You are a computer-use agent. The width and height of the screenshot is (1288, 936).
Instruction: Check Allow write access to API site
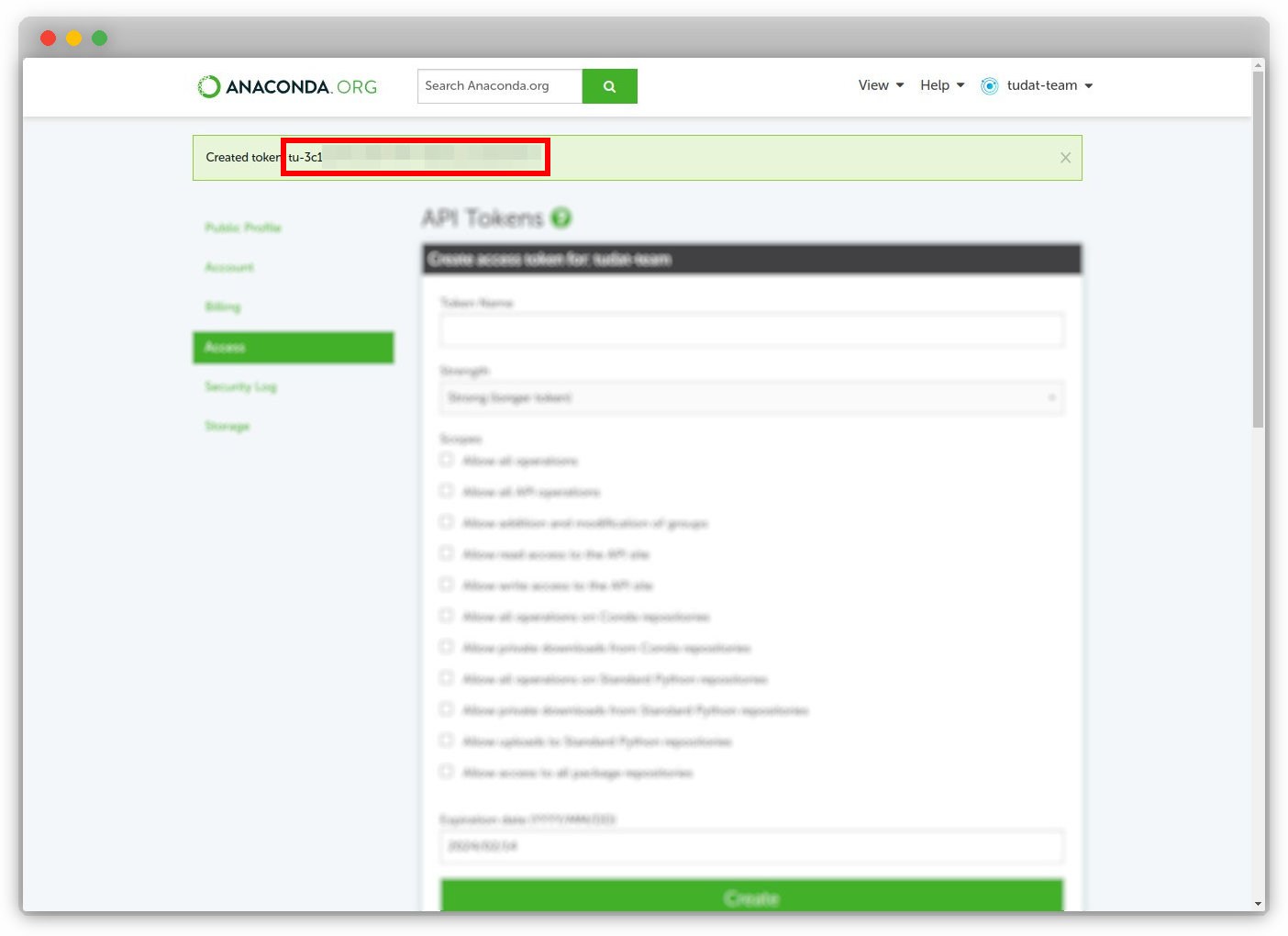(x=447, y=585)
